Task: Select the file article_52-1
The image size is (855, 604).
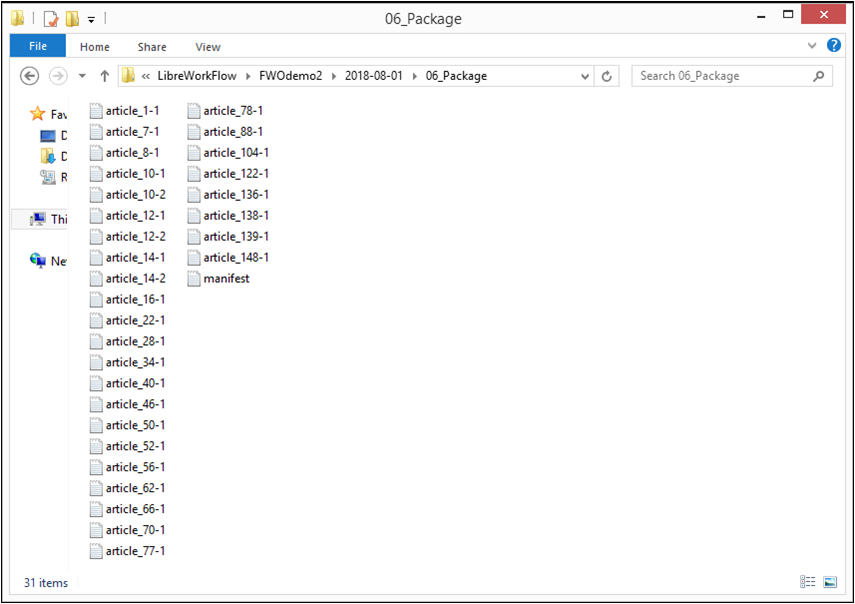Action: [128, 446]
